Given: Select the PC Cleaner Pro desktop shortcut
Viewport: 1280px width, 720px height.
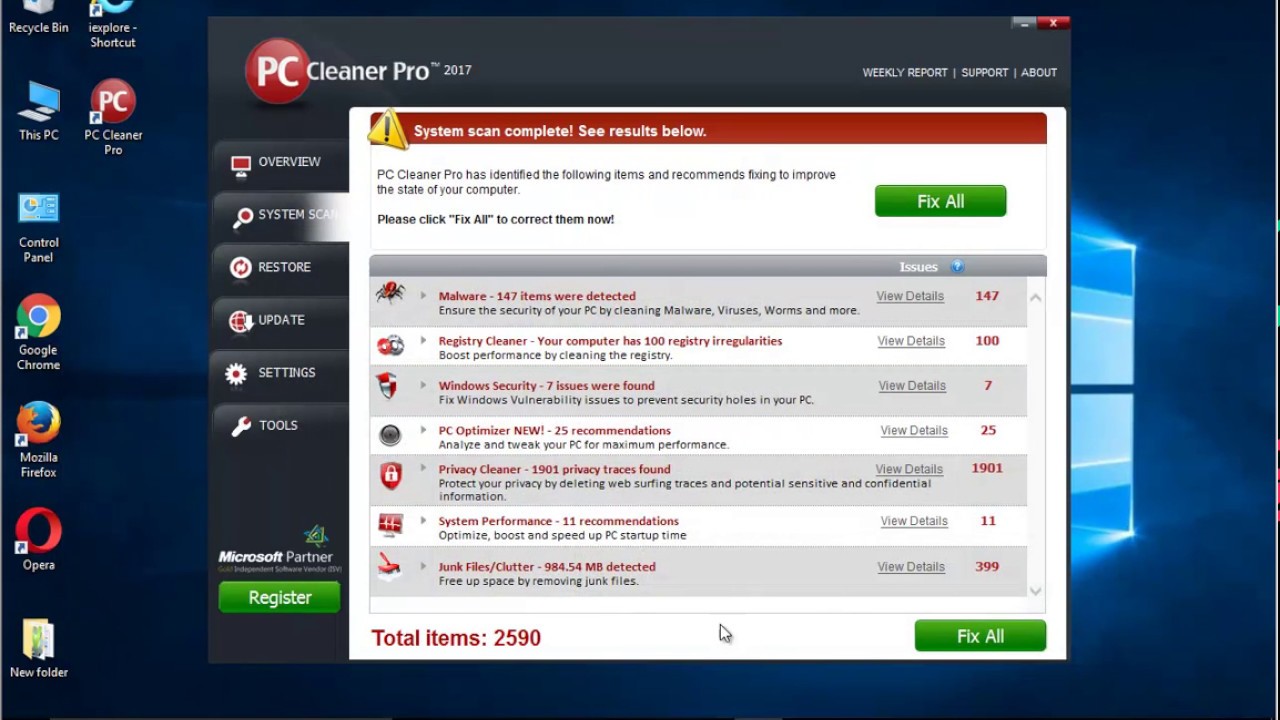Looking at the screenshot, I should click(113, 118).
